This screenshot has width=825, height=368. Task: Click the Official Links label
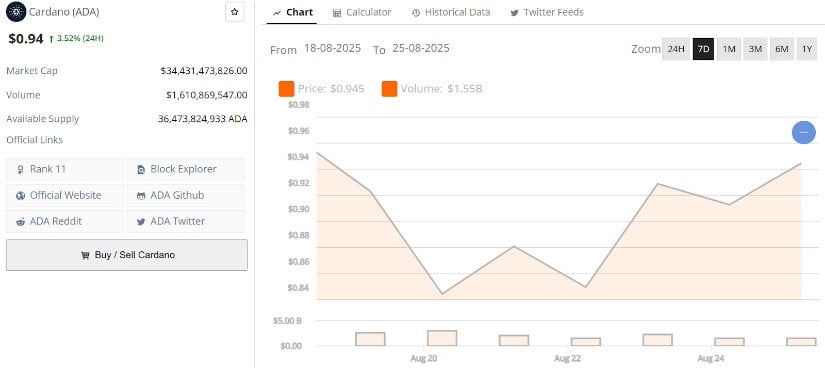click(x=34, y=140)
